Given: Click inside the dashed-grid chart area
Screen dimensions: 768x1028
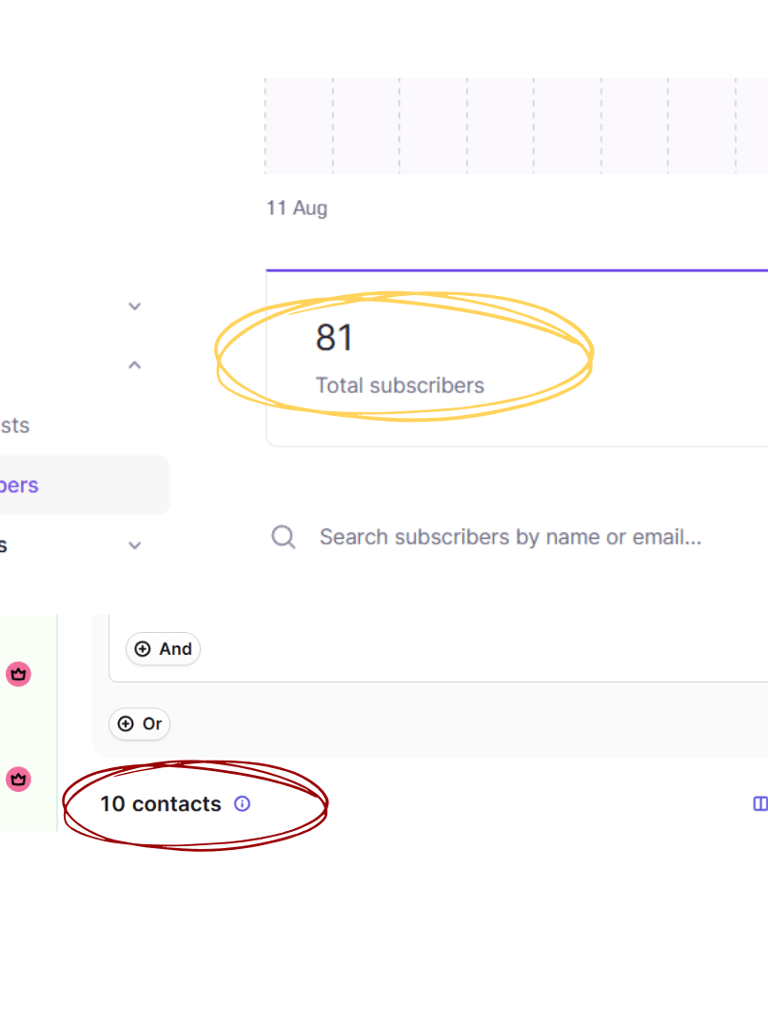Looking at the screenshot, I should pos(500,125).
